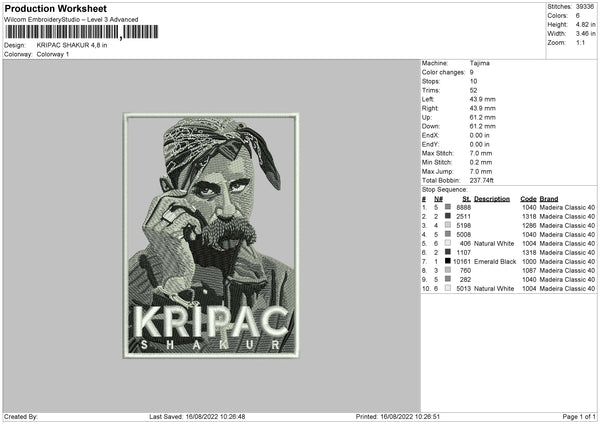The image size is (600, 424).
Task: Select the swatch in stop row 4 (5008 stitches)
Action: coord(448,234)
